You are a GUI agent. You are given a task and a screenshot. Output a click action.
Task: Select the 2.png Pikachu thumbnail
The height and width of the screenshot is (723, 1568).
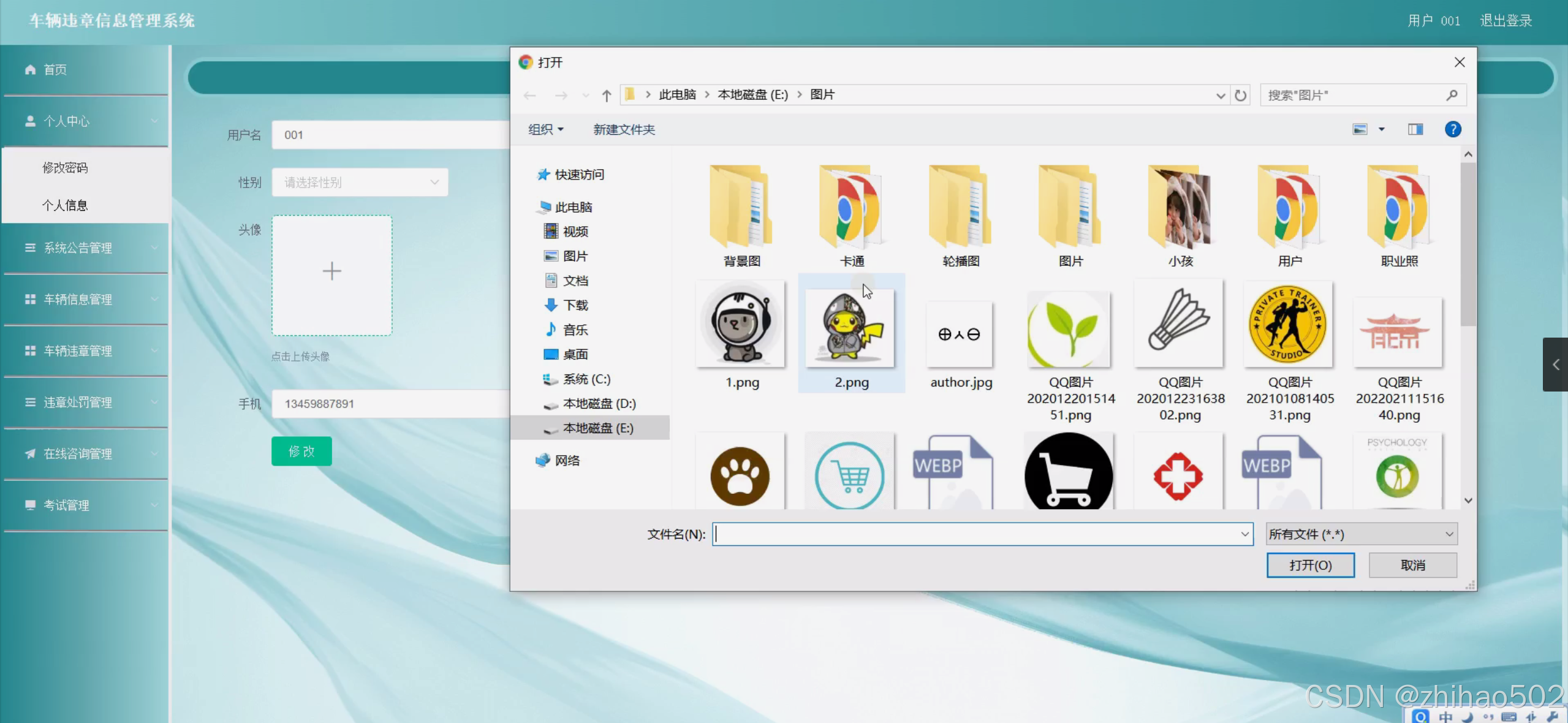850,328
